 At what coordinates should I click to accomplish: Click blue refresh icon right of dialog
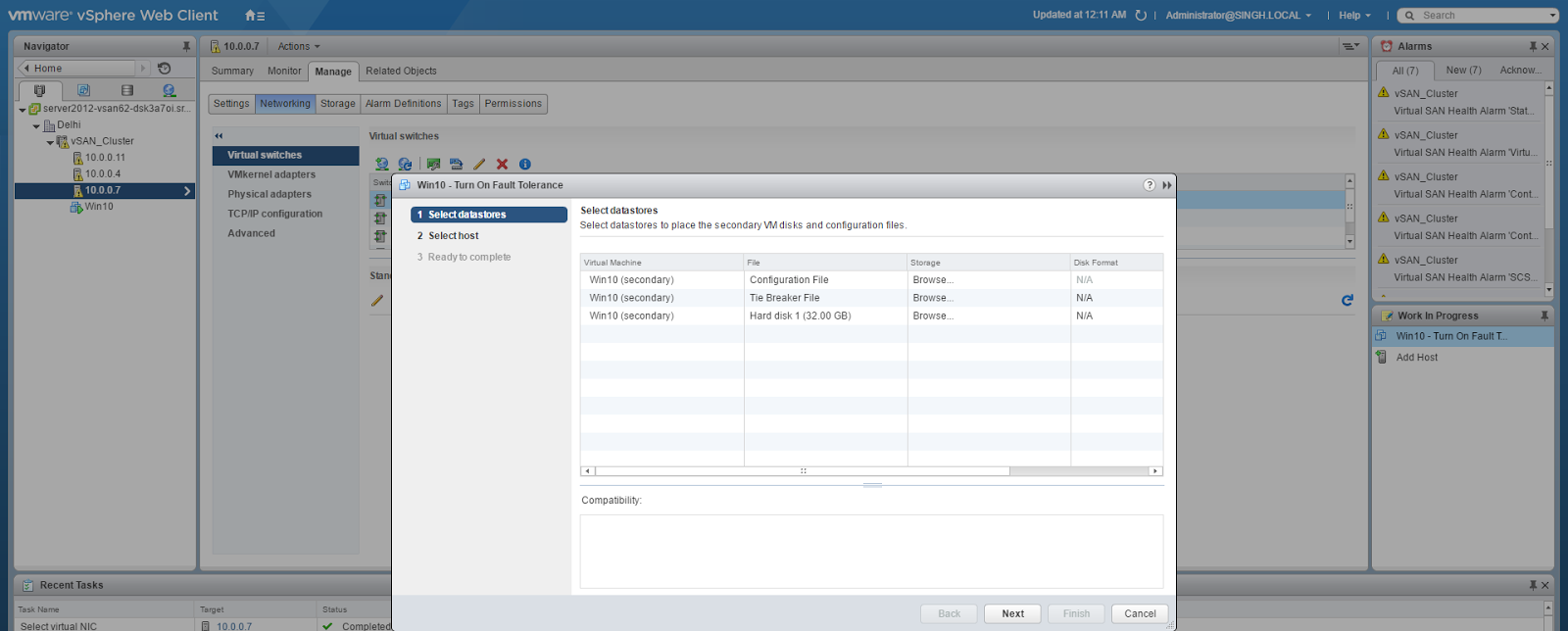pyautogui.click(x=1347, y=301)
